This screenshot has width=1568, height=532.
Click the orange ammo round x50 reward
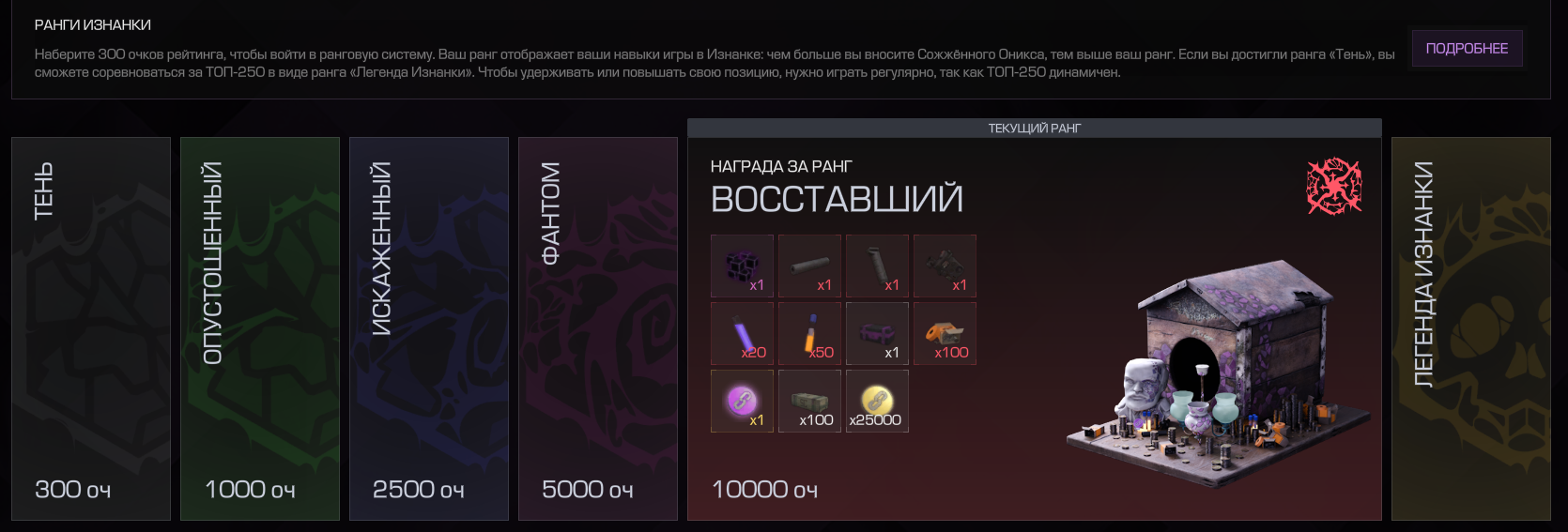point(809,333)
